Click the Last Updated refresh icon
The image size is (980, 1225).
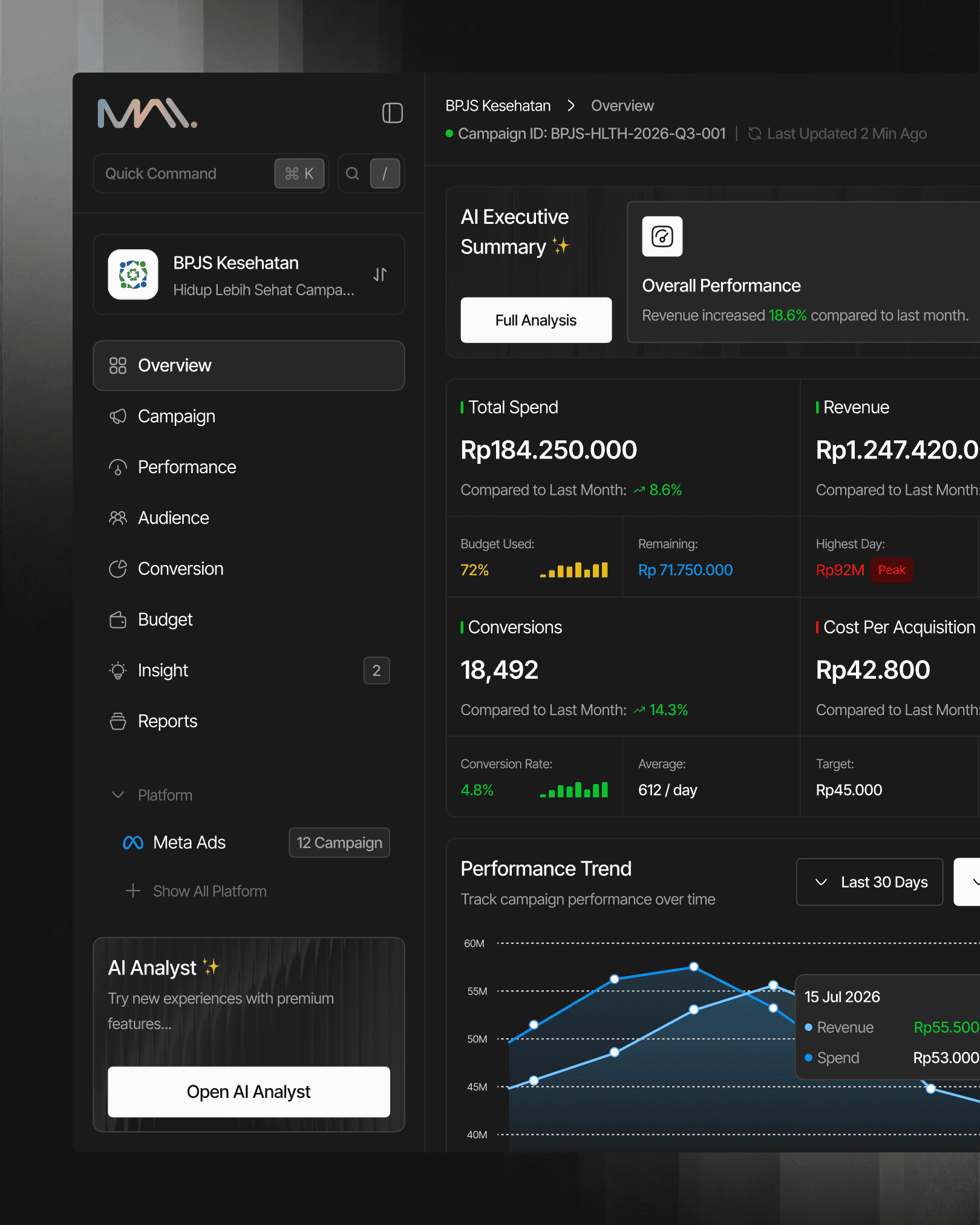pyautogui.click(x=754, y=134)
